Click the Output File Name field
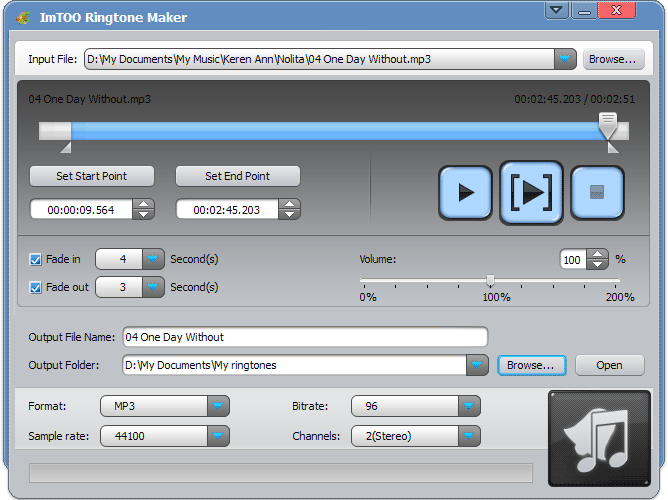Image resolution: width=668 pixels, height=500 pixels. [x=305, y=337]
